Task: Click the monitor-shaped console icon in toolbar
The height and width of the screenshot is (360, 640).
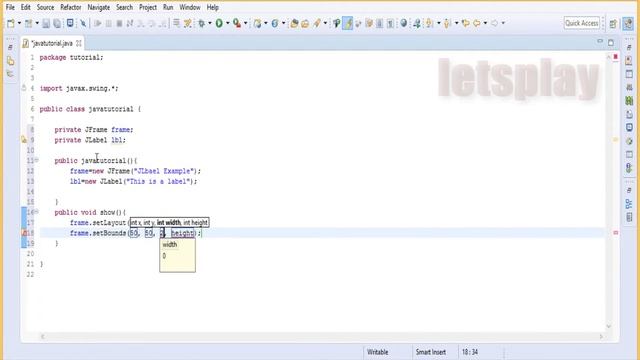Action: click(70, 23)
